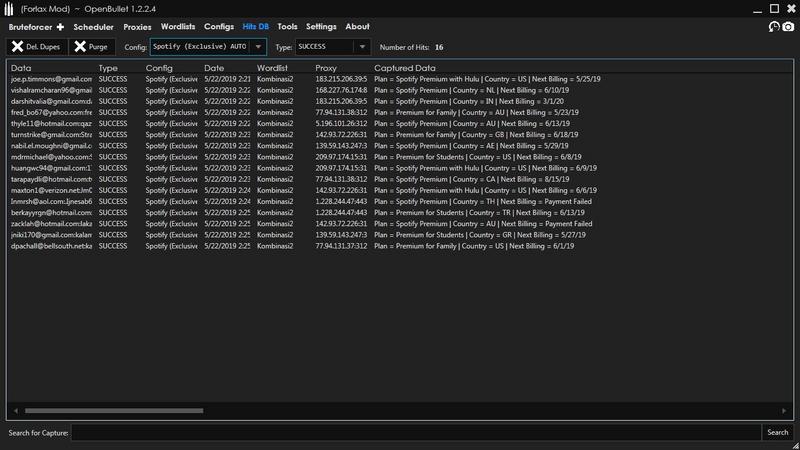800x450 pixels.
Task: Click the window resize grip corner
Action: 795,445
